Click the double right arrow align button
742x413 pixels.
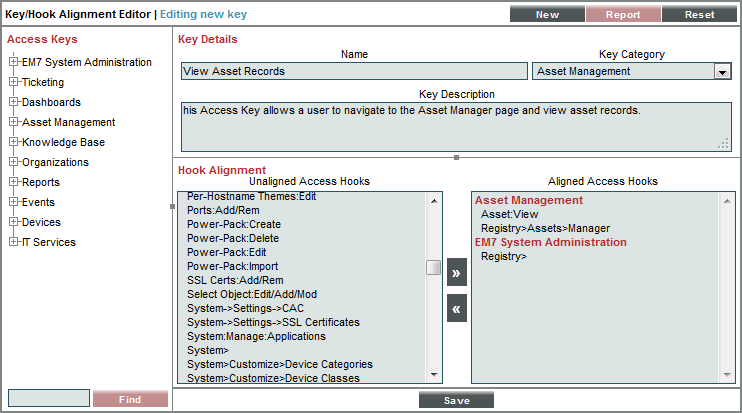click(457, 272)
